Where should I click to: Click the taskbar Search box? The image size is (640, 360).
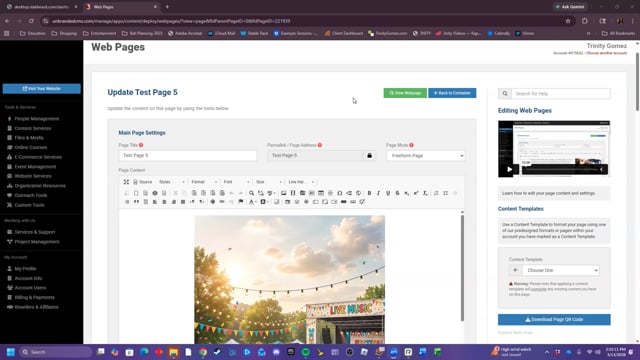(55, 352)
